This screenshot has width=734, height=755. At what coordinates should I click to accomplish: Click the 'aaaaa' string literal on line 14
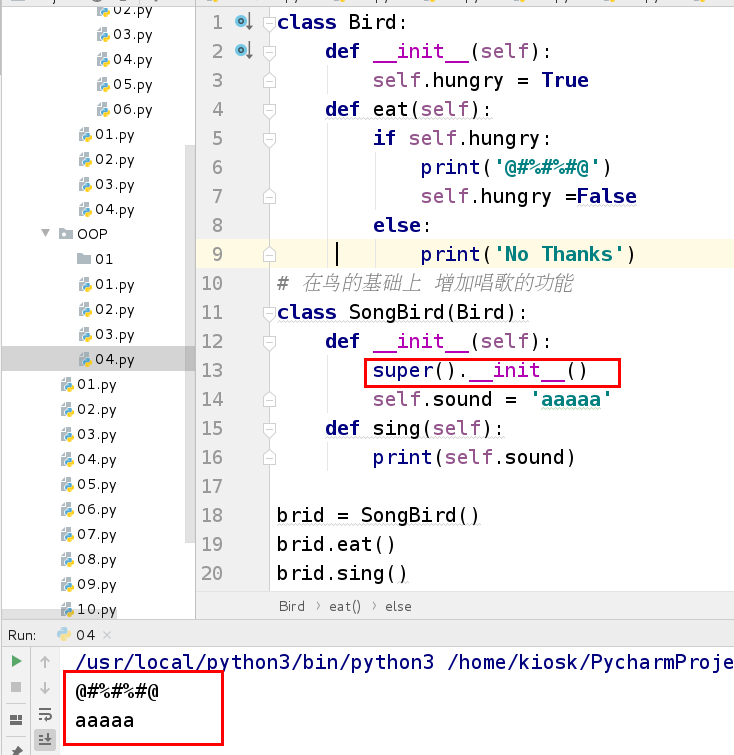pyautogui.click(x=571, y=399)
